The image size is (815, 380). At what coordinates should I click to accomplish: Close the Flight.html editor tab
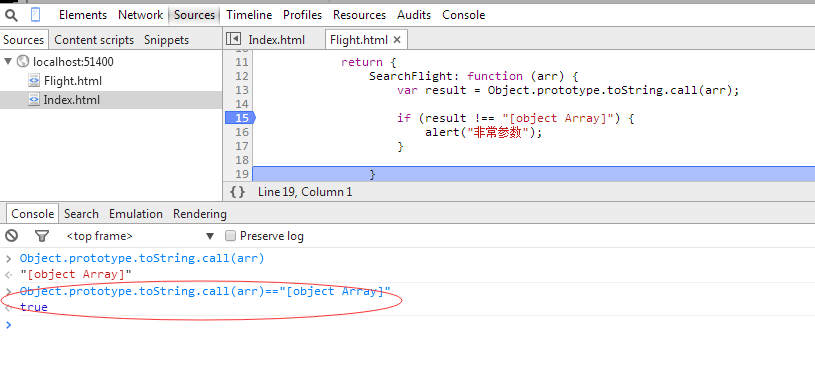coord(397,40)
